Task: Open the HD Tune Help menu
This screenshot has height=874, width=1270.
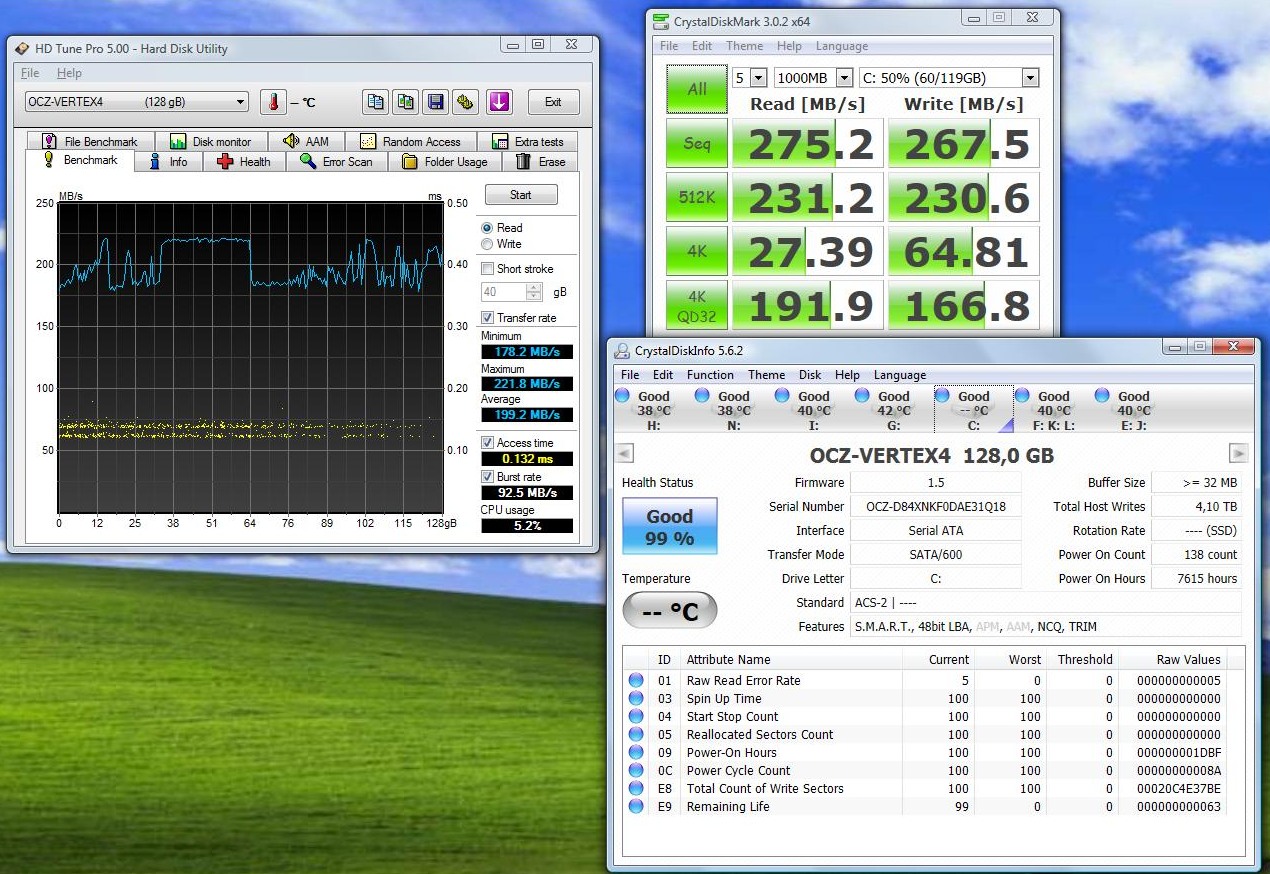Action: click(69, 73)
